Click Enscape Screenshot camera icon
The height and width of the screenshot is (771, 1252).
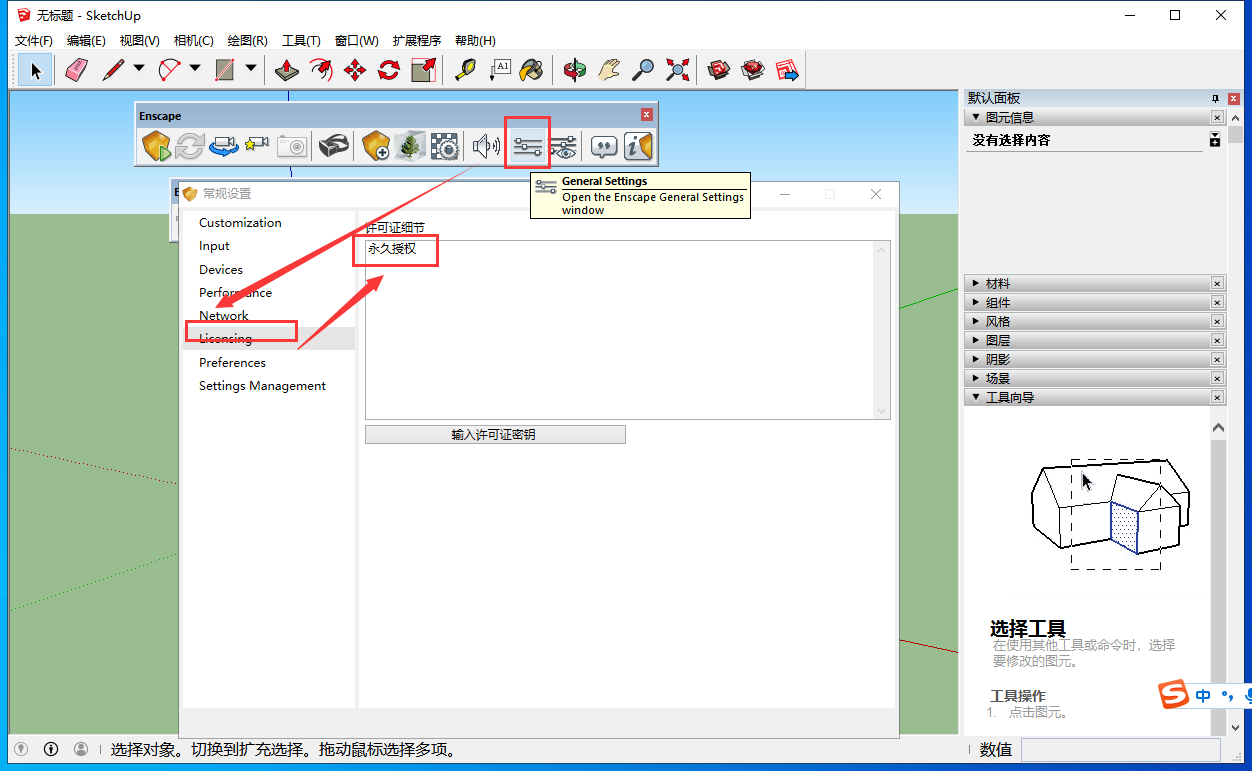pos(291,147)
